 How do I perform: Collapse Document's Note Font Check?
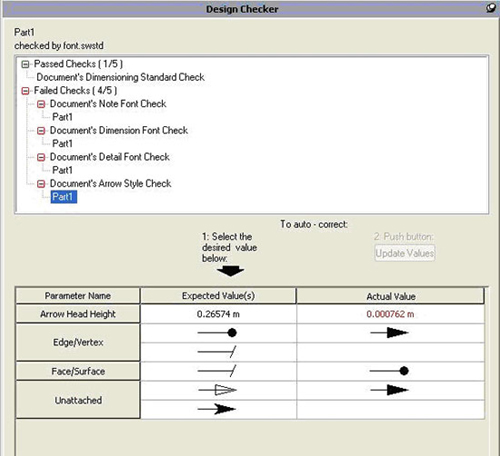[x=41, y=104]
